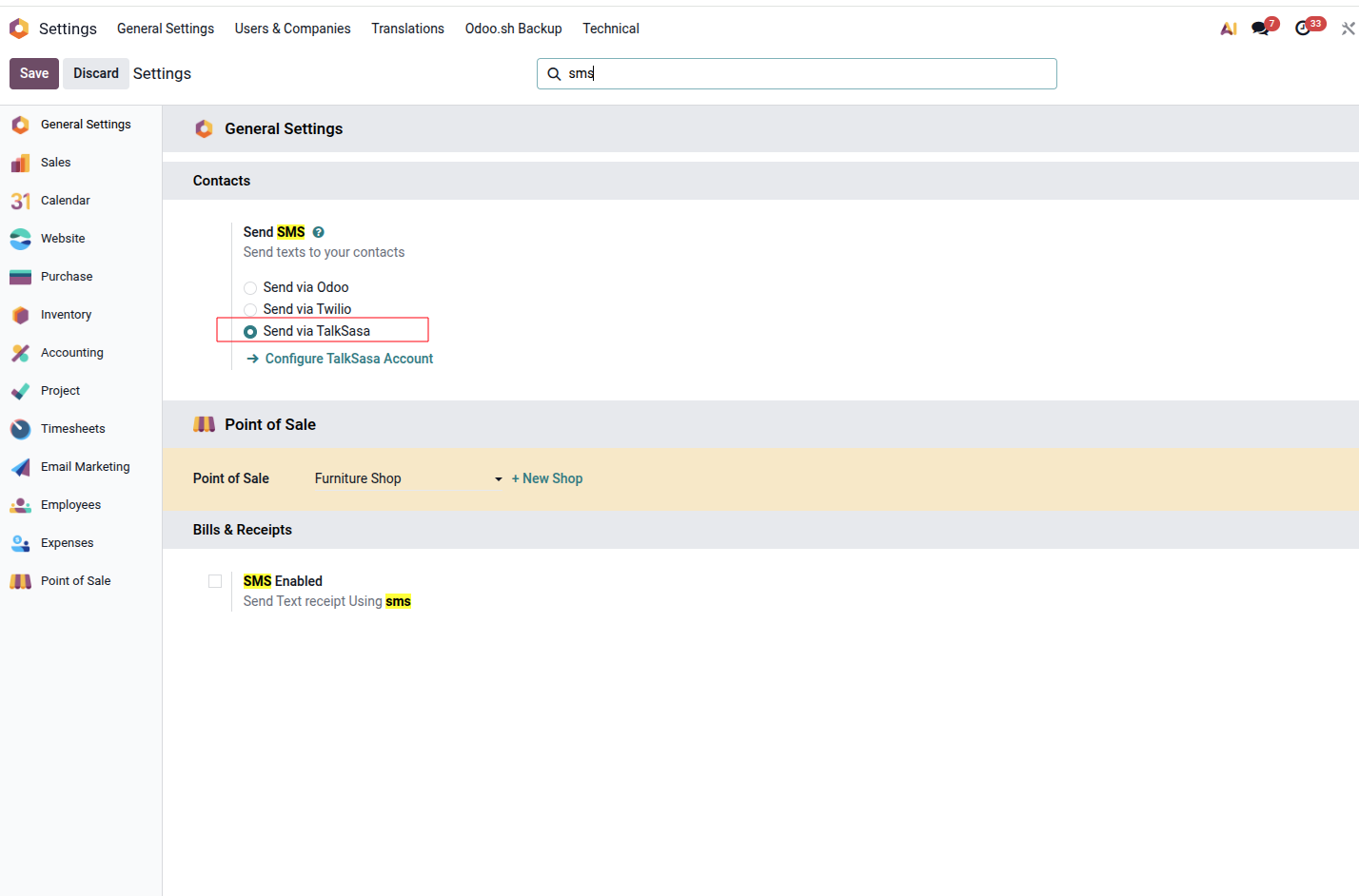Click the 'Send texts to your contacts' description

(325, 252)
